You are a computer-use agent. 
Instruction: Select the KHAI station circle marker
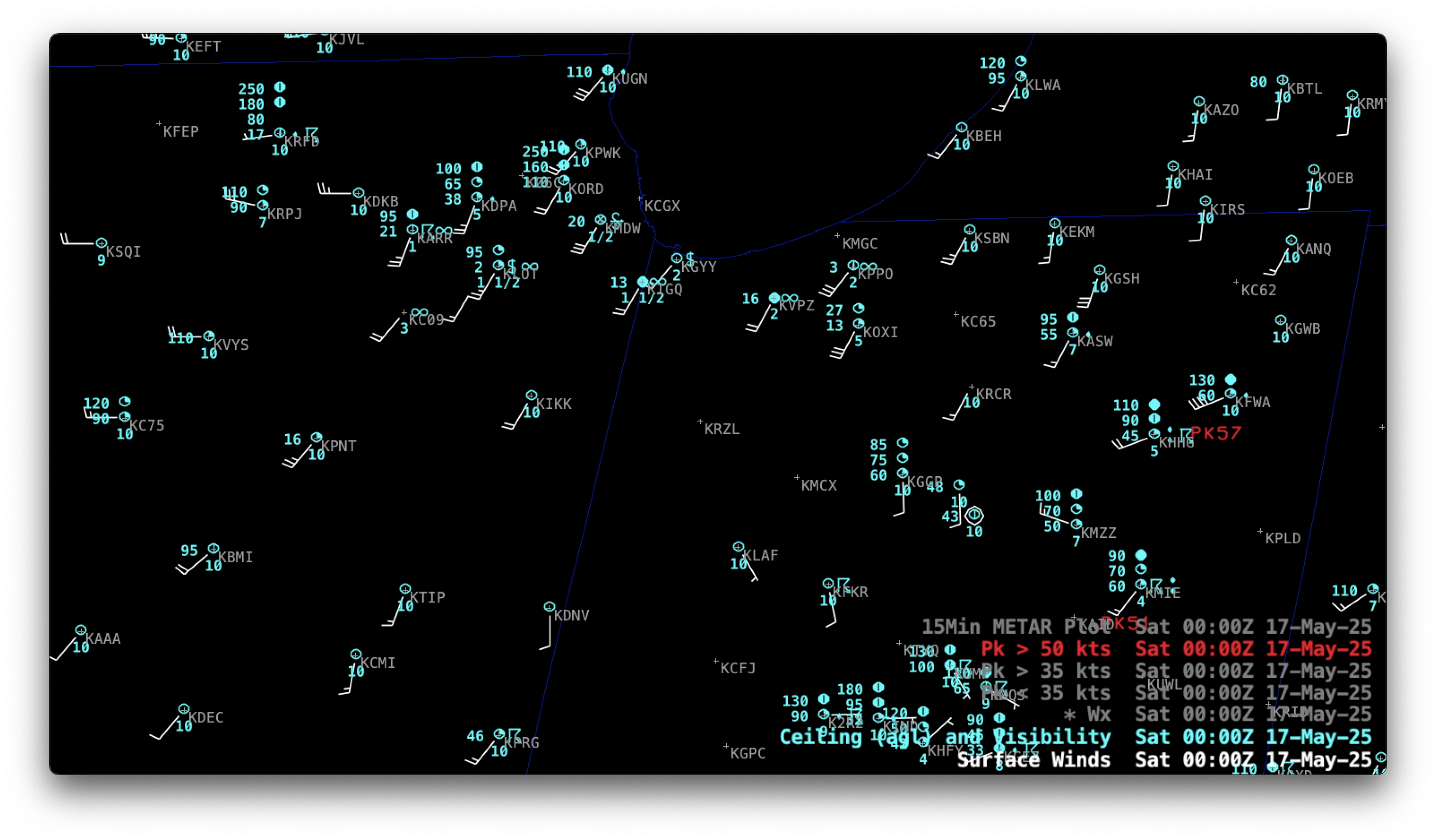click(1173, 166)
